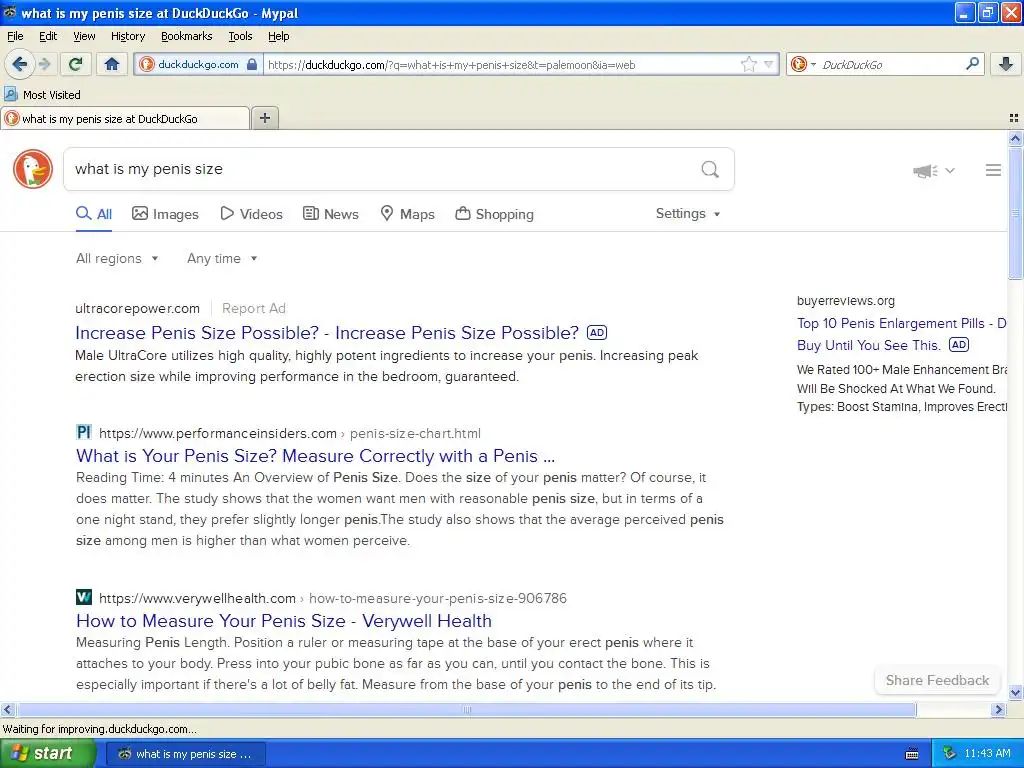Open the DuckDuckGo hamburger menu
Viewport: 1024px width, 768px height.
pyautogui.click(x=993, y=170)
